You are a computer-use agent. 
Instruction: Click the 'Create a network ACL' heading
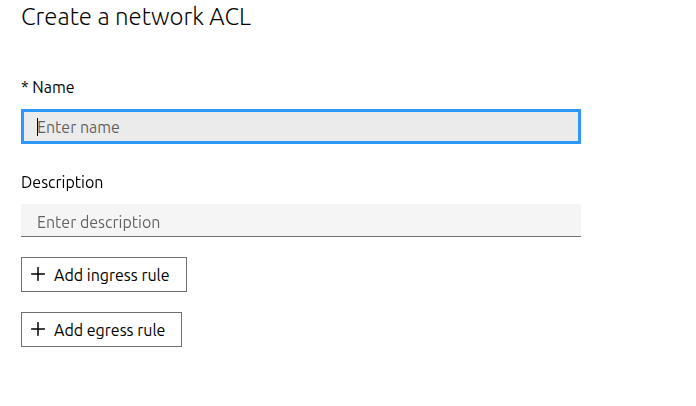136,17
